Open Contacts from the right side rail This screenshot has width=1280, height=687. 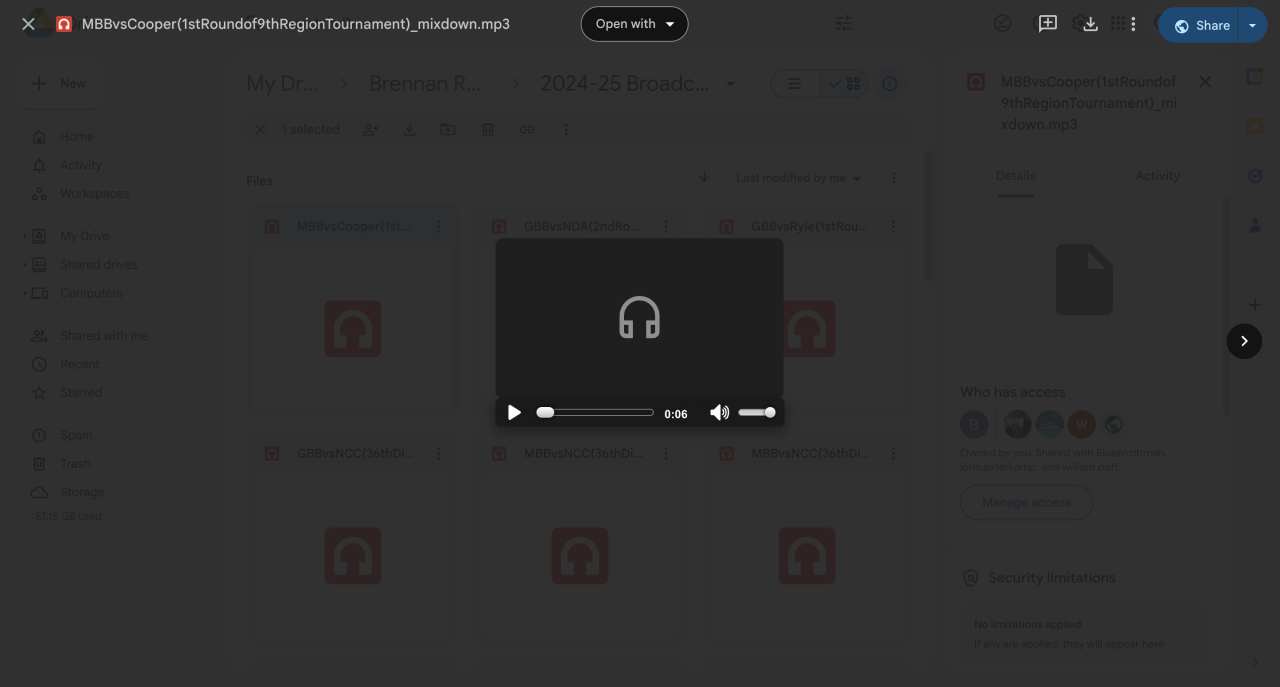[1255, 226]
